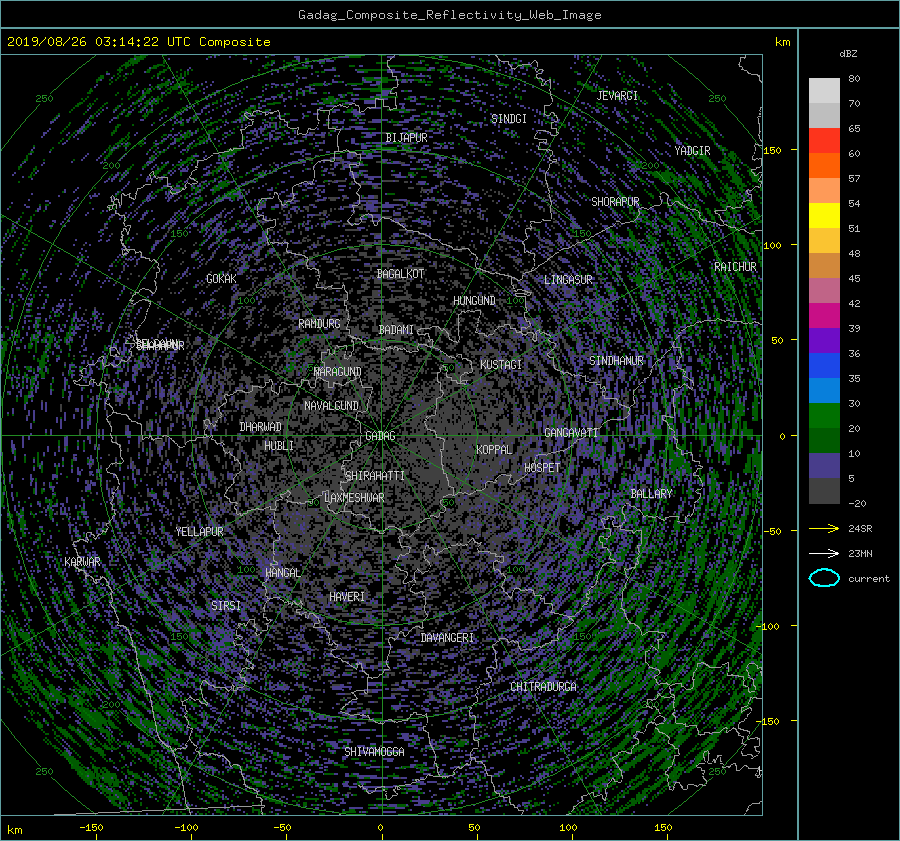Click the DHARWAD city label
The image size is (900, 841).
260,427
